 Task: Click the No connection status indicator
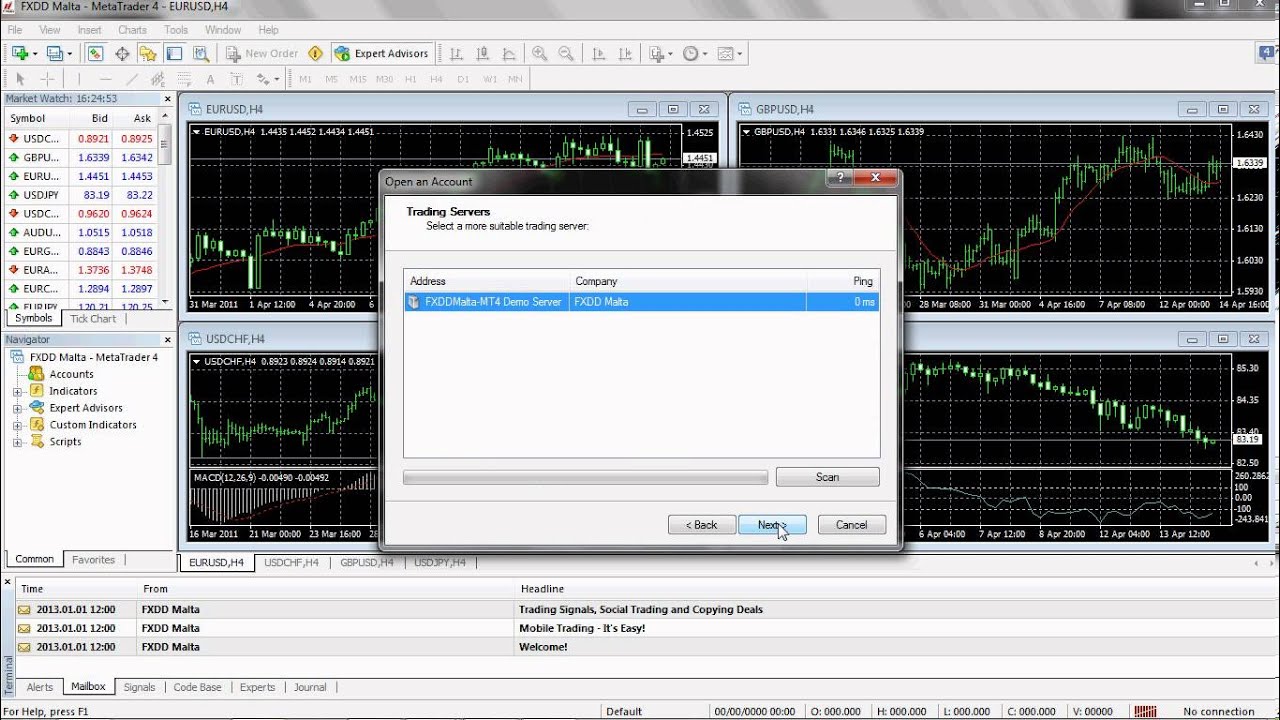pyautogui.click(x=1218, y=712)
